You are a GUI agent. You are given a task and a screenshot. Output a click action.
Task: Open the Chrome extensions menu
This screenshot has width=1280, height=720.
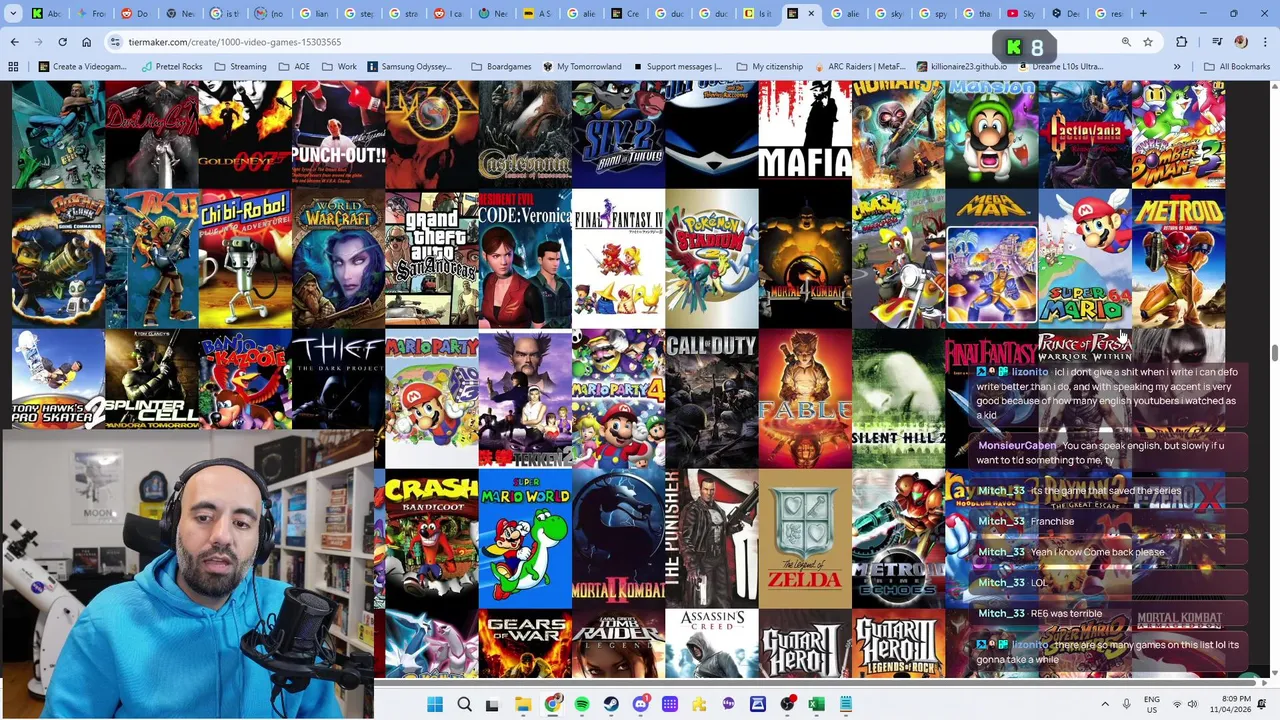(x=1182, y=42)
